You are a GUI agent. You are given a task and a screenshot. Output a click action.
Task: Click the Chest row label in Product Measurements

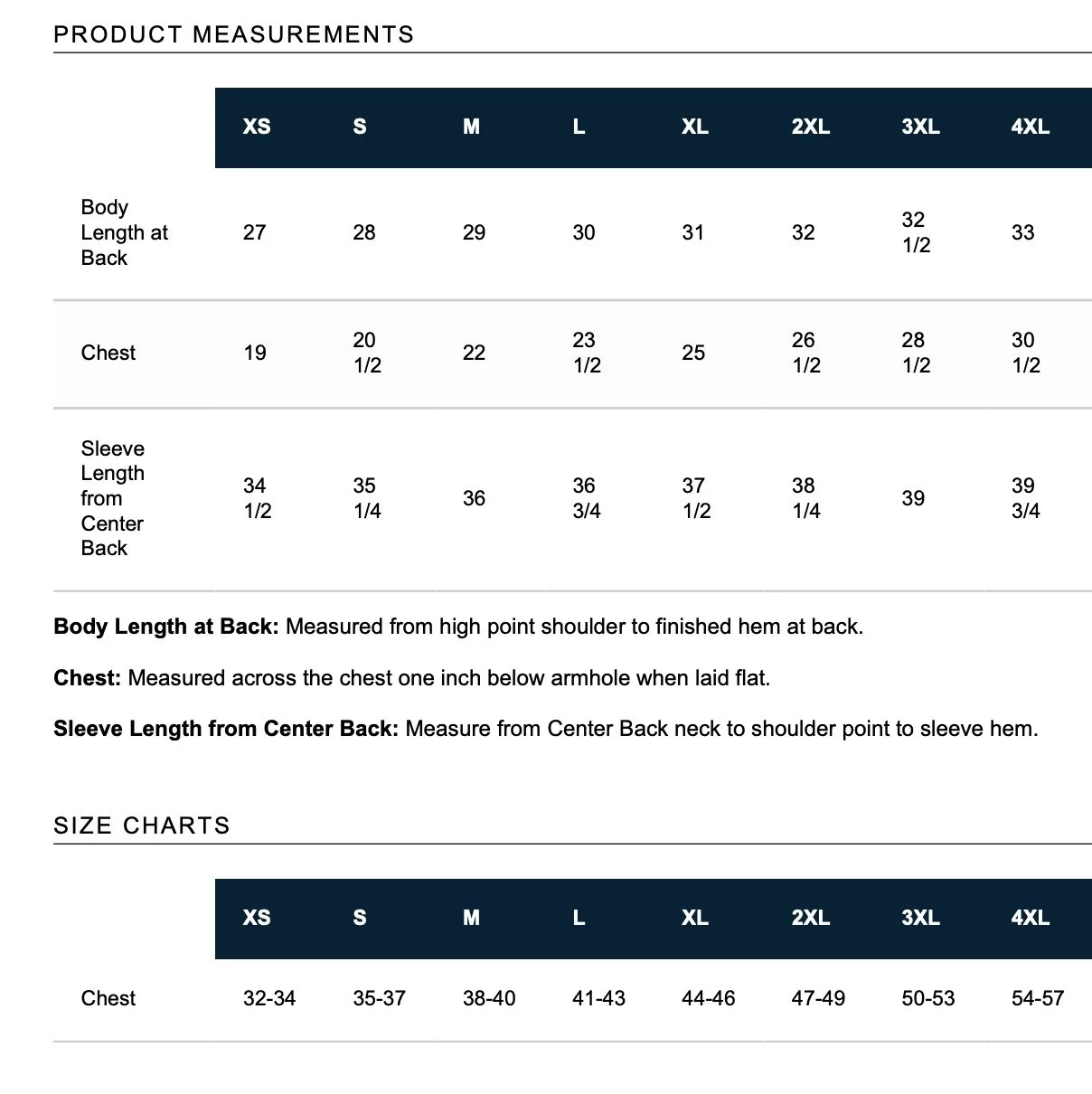108,353
